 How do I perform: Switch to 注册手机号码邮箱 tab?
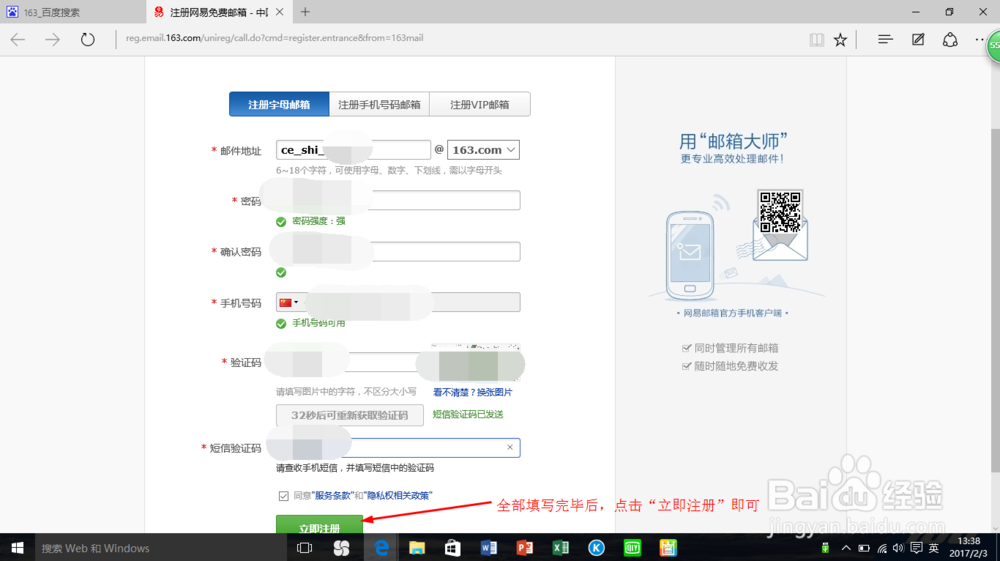(379, 105)
